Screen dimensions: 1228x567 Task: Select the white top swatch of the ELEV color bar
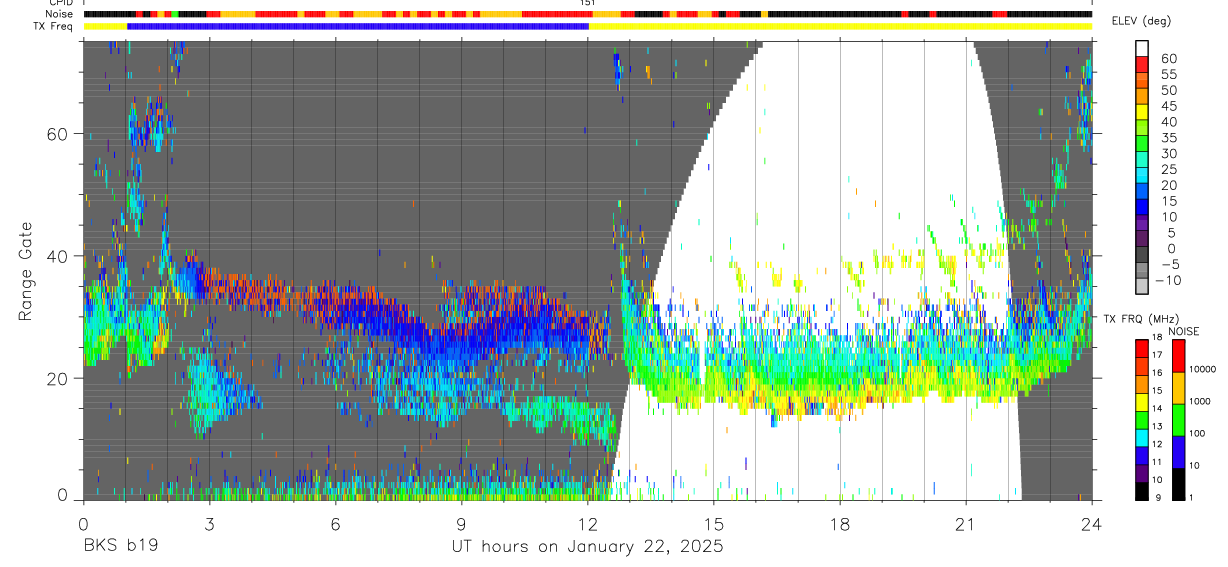1142,46
